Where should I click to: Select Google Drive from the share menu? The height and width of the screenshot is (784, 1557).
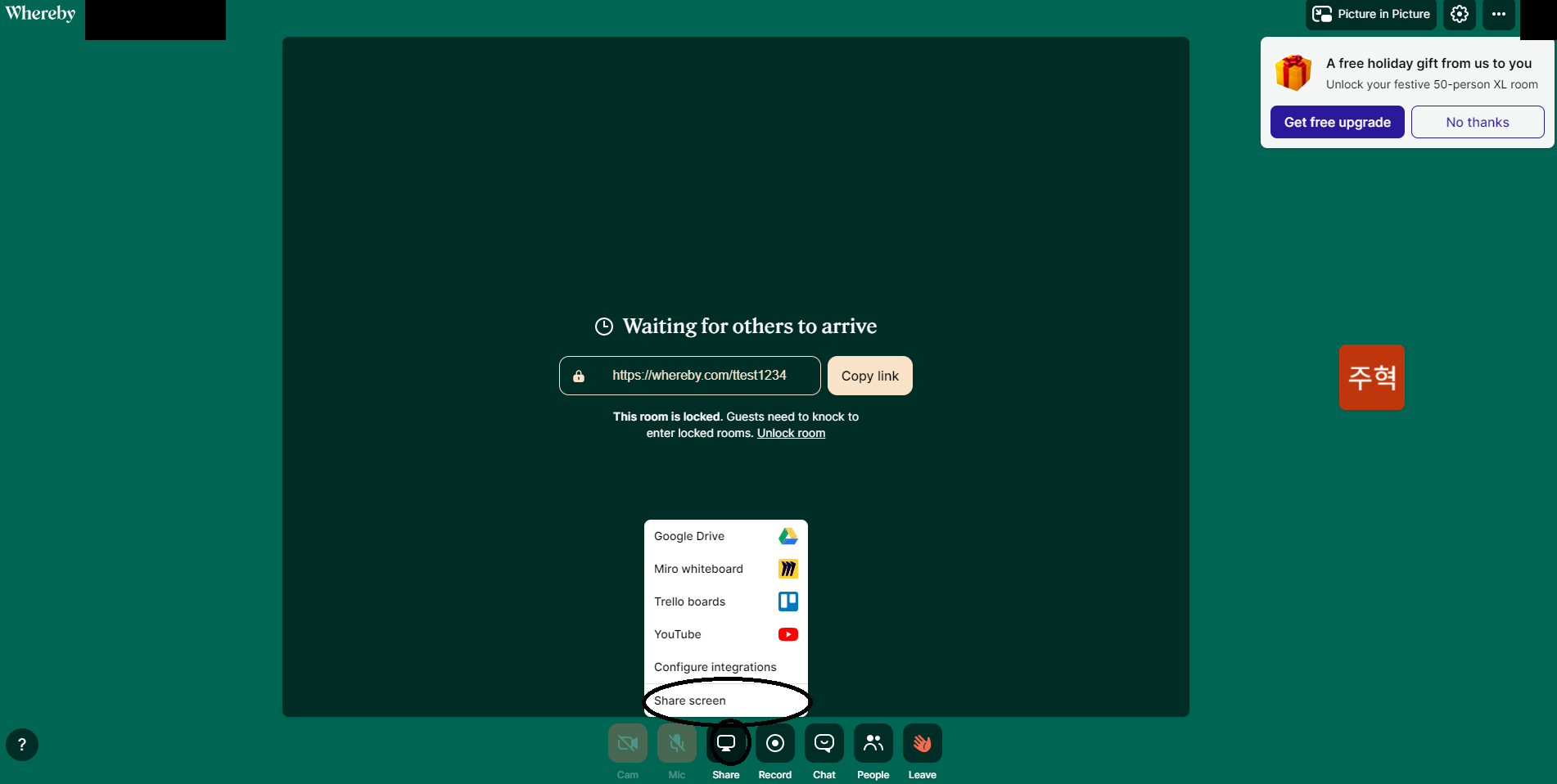(x=726, y=536)
